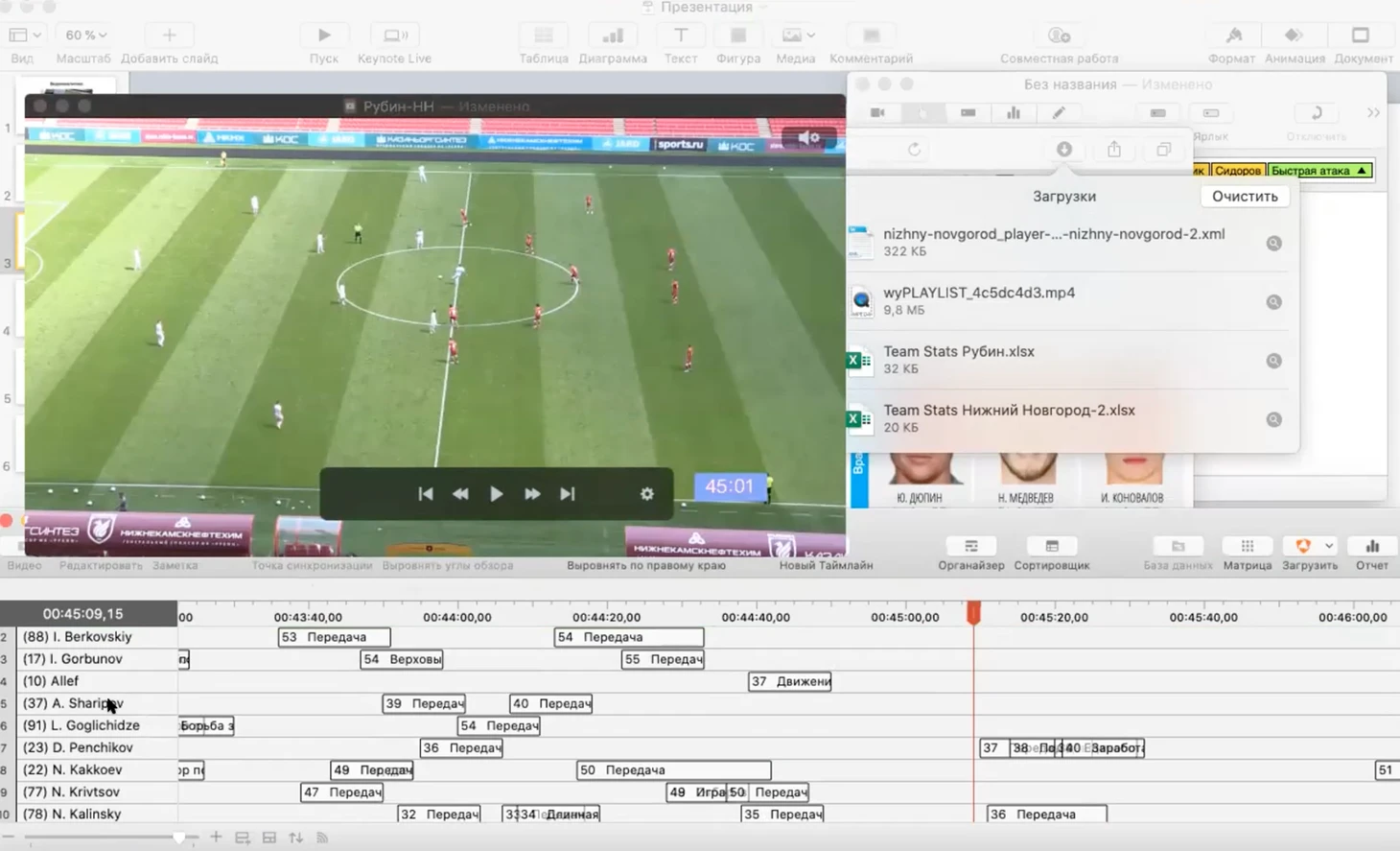This screenshot has height=851, width=1400.
Task: Play the match video
Action: (x=496, y=494)
